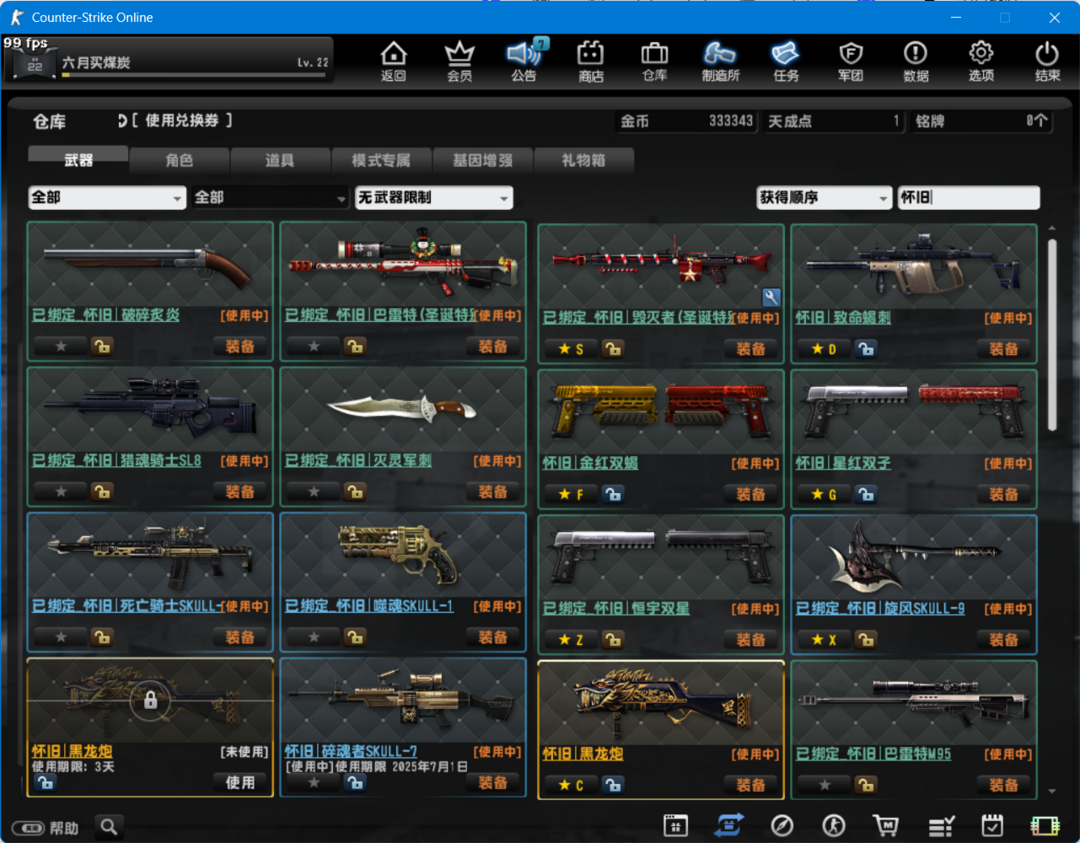
Task: Open the 获得顺序 sort dropdown
Action: click(824, 198)
